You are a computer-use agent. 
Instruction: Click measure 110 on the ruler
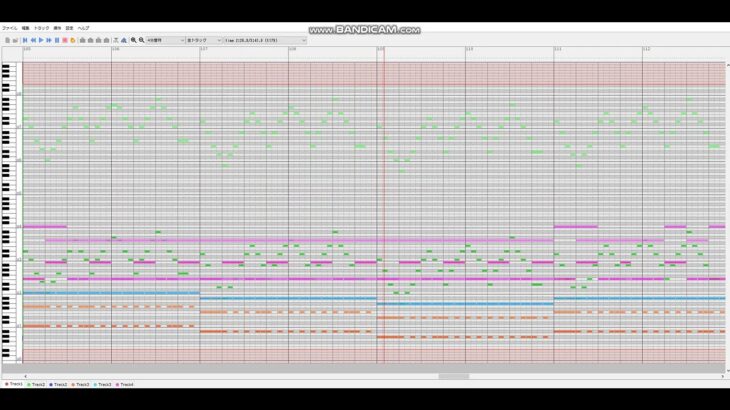point(469,48)
